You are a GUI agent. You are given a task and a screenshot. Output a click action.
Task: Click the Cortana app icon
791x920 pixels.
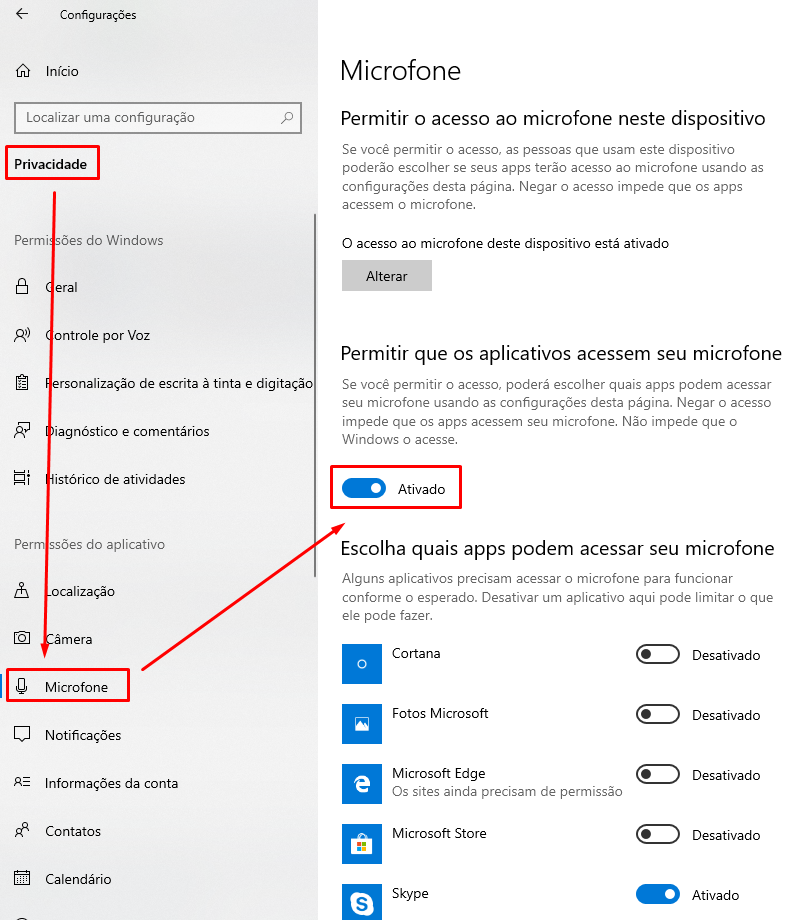pyautogui.click(x=362, y=663)
